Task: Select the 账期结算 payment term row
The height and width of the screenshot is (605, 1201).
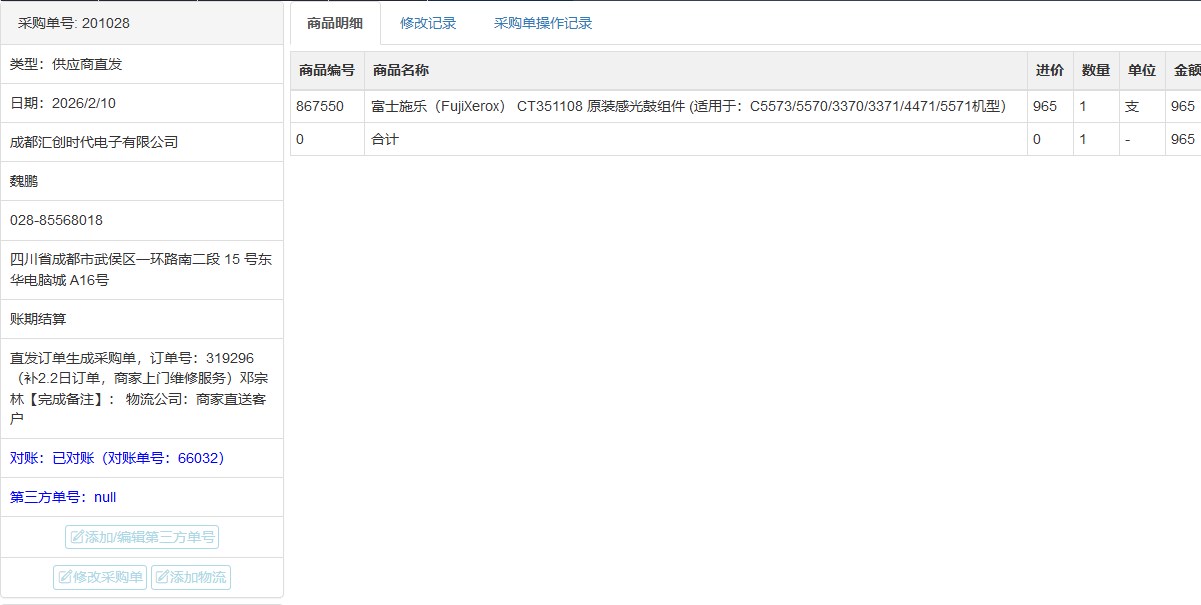Action: pyautogui.click(x=38, y=319)
